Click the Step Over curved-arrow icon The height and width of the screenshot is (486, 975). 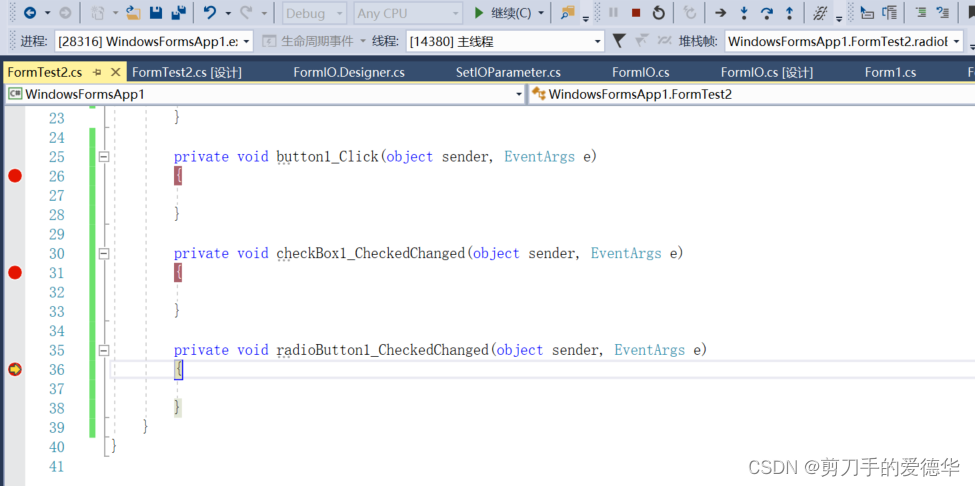click(767, 12)
